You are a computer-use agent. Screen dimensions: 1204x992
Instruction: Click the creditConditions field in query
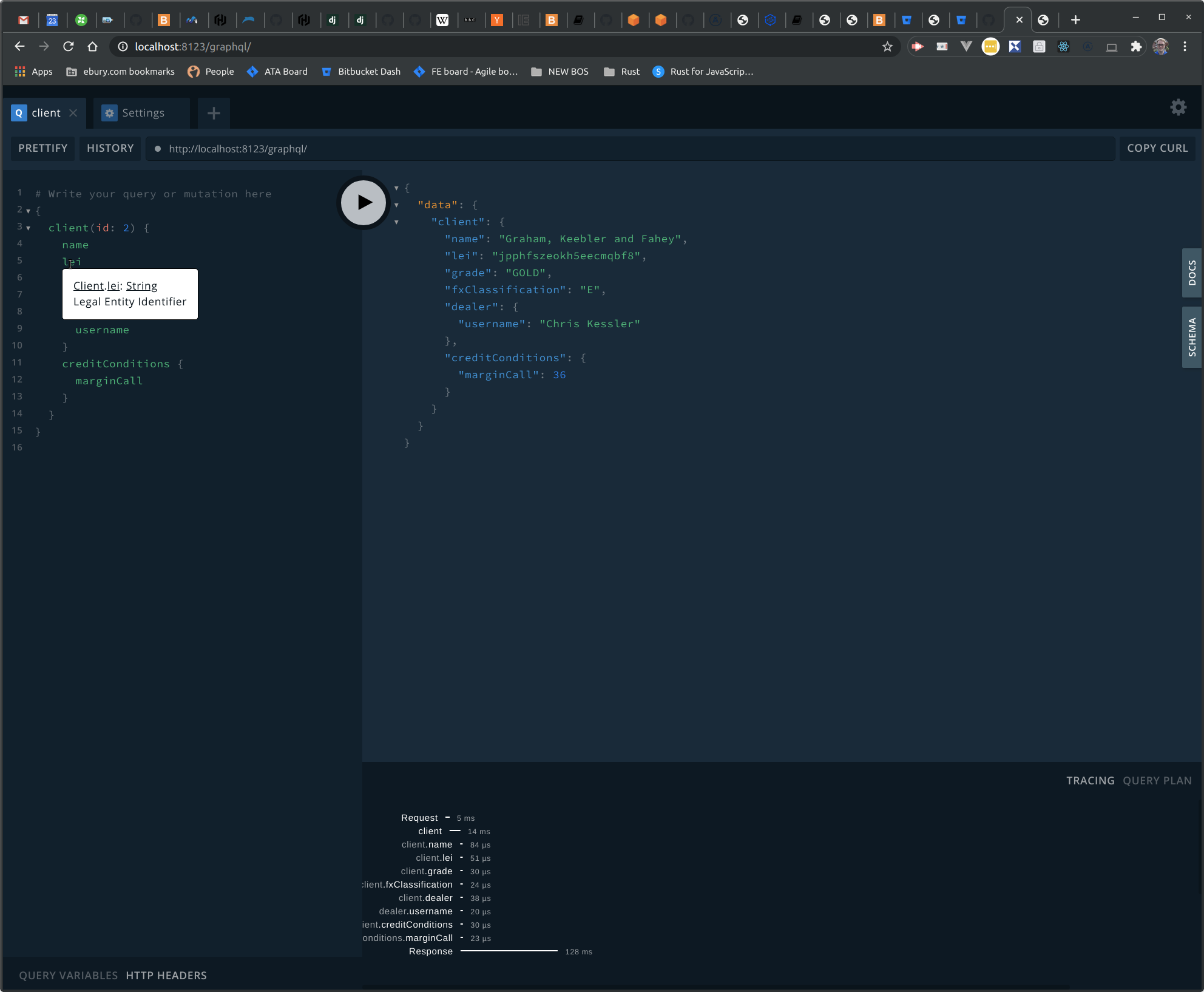tap(116, 364)
